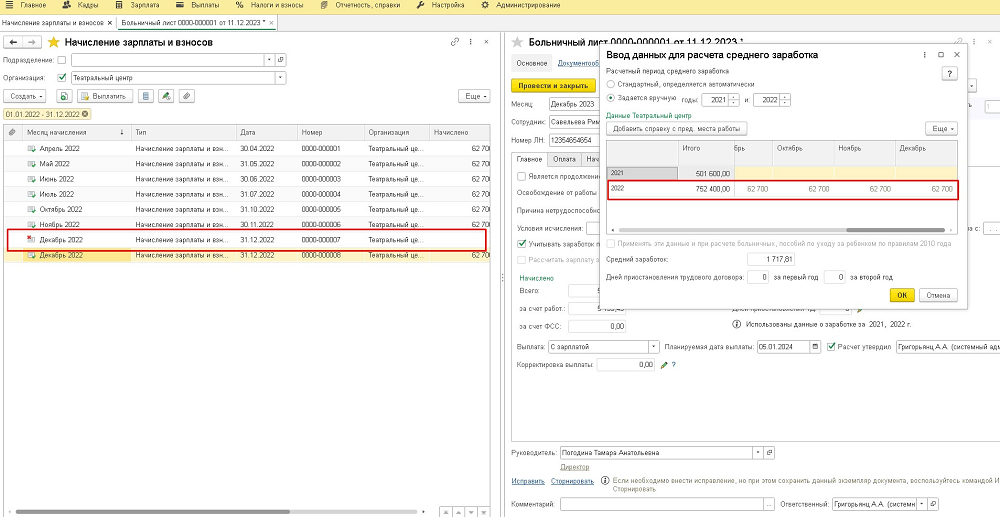Uncheck the Организация filter checkbox
1000x517 pixels.
62,77
